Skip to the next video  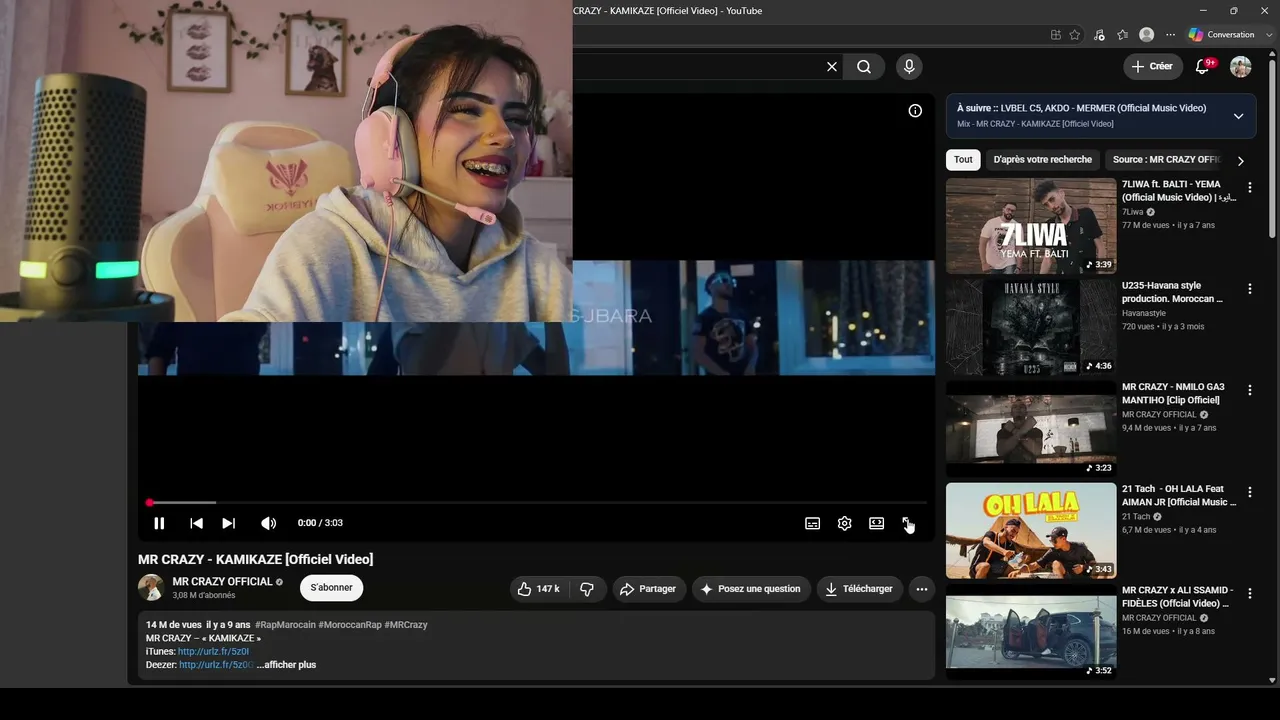point(229,523)
